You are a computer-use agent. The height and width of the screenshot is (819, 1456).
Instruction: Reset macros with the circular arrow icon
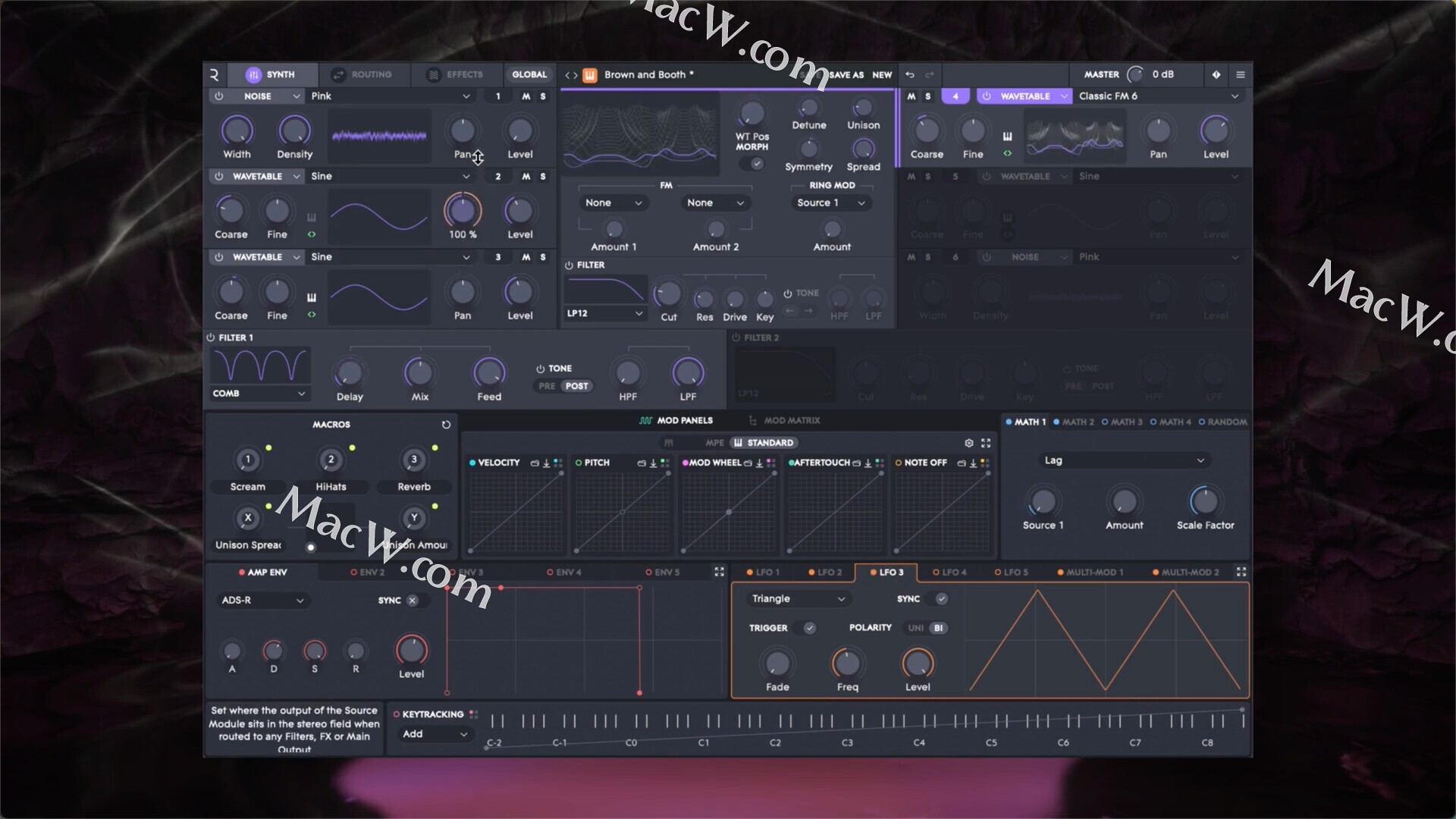pos(446,425)
